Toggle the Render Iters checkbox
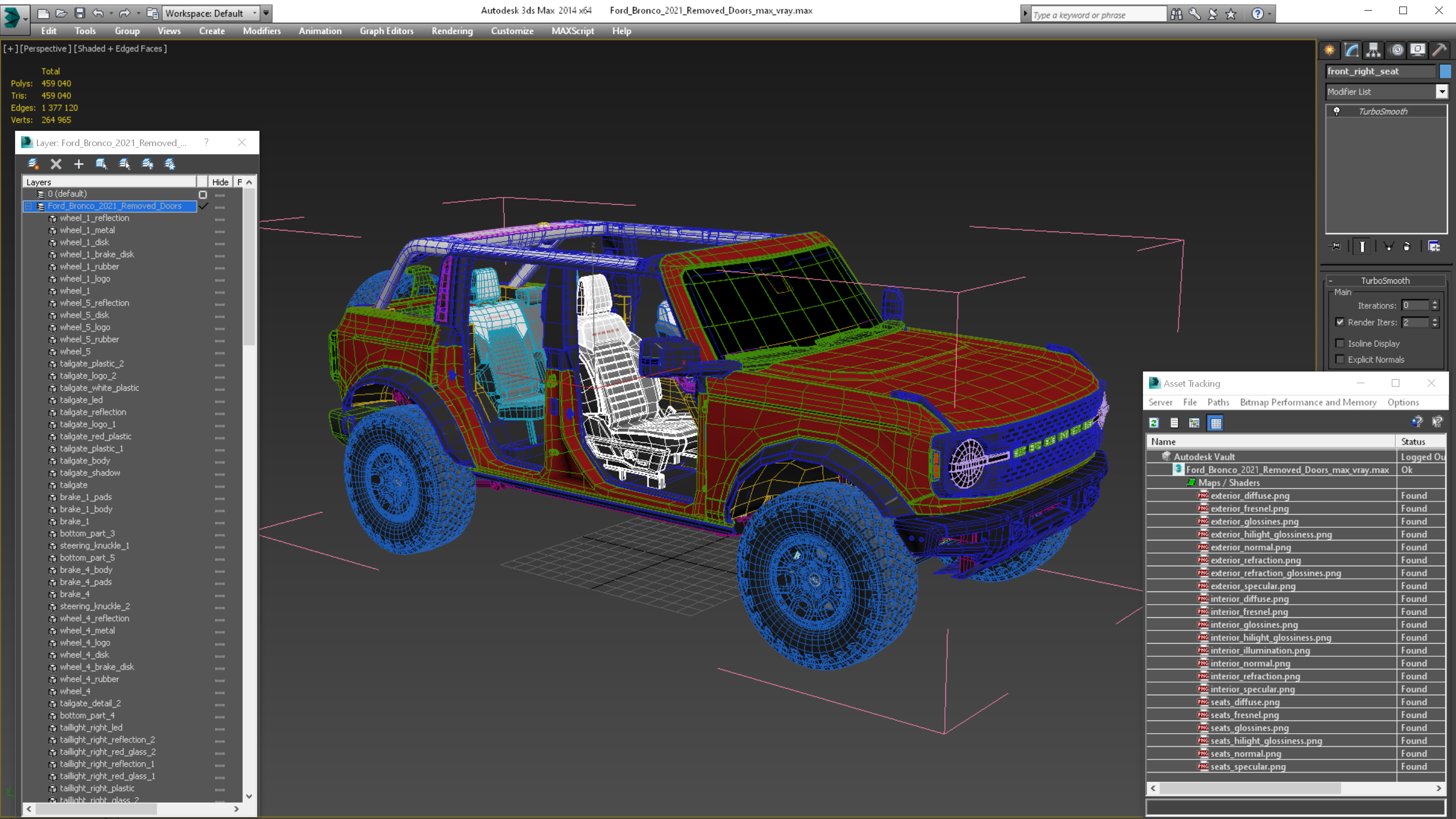 1340,322
